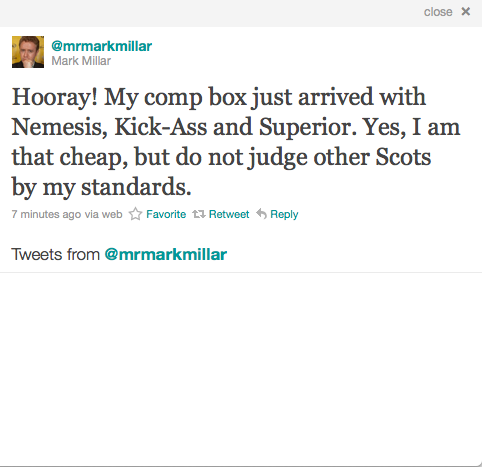Click the empty tweets list area below divider
Image resolution: width=482 pixels, height=467 pixels.
[x=241, y=369]
